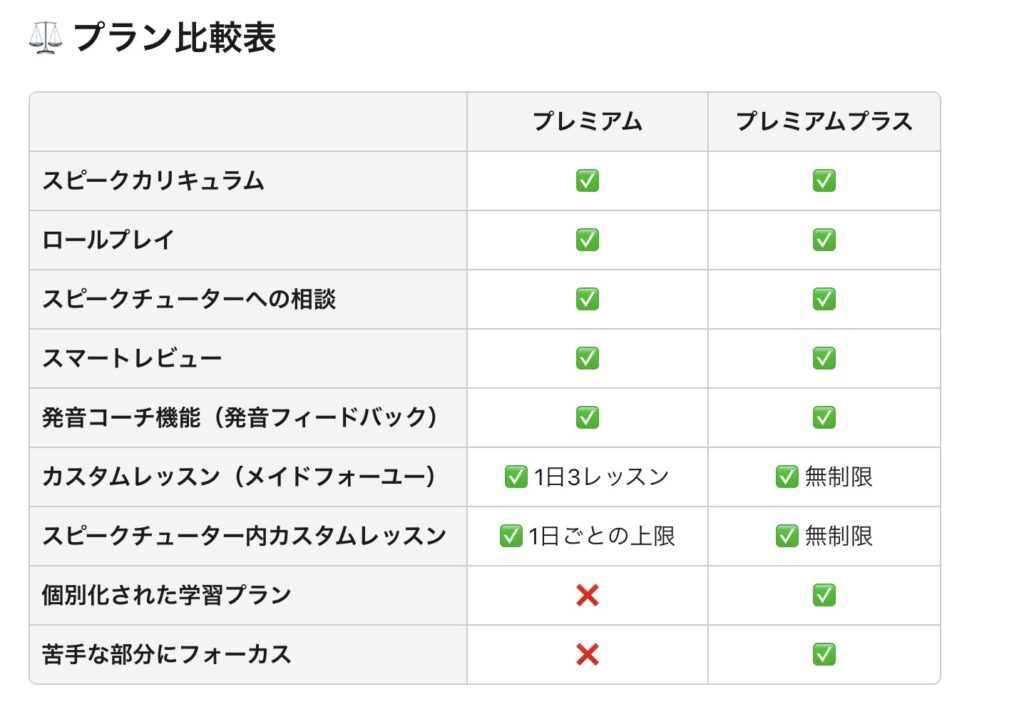Select the ロールプレイ row label
This screenshot has height=712, width=1024.
109,240
